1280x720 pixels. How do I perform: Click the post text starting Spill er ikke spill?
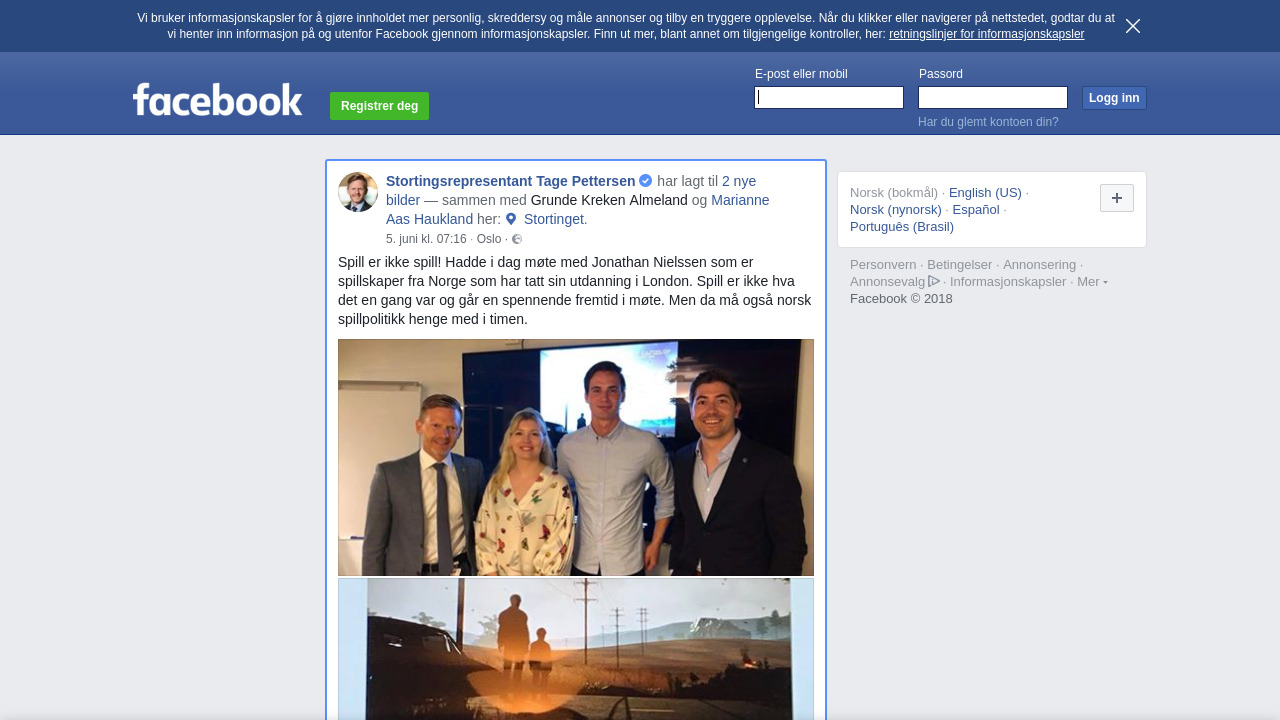pyautogui.click(x=575, y=290)
